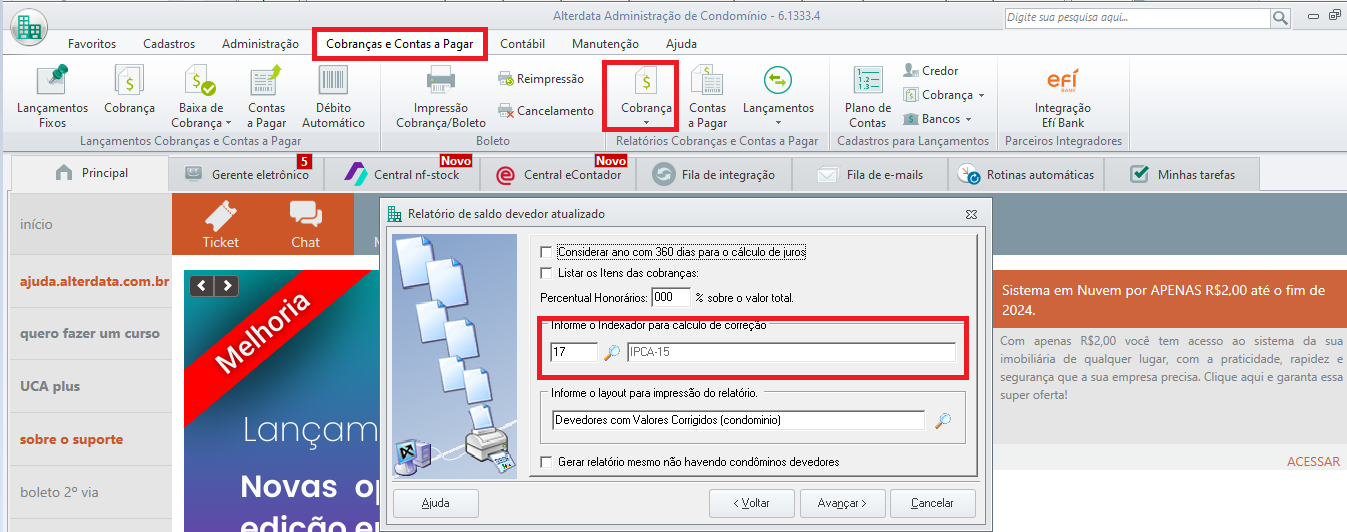1347x532 pixels.
Task: Open Fila de e-mails tab
Action: pyautogui.click(x=870, y=174)
